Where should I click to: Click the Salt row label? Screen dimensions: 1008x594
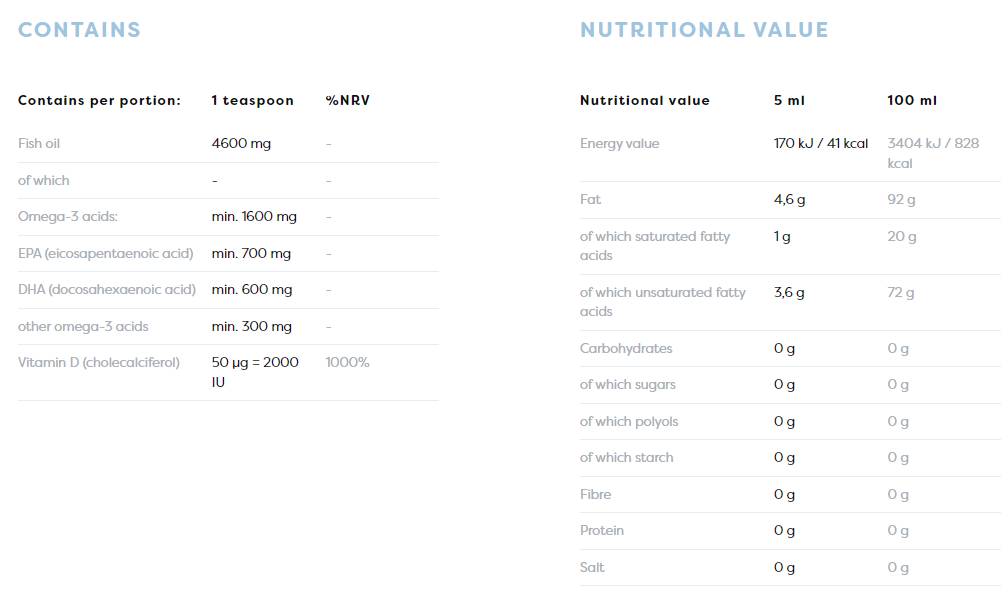[592, 568]
